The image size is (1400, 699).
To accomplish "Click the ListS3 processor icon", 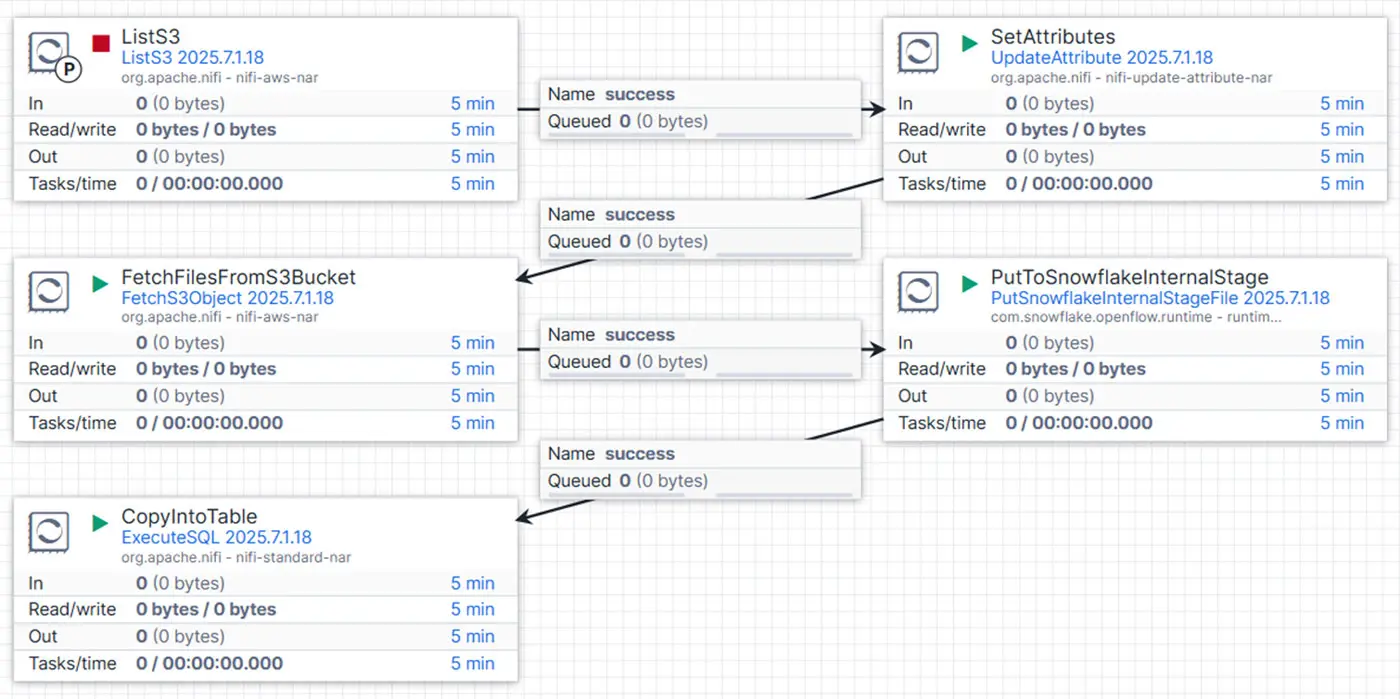I will [x=49, y=52].
